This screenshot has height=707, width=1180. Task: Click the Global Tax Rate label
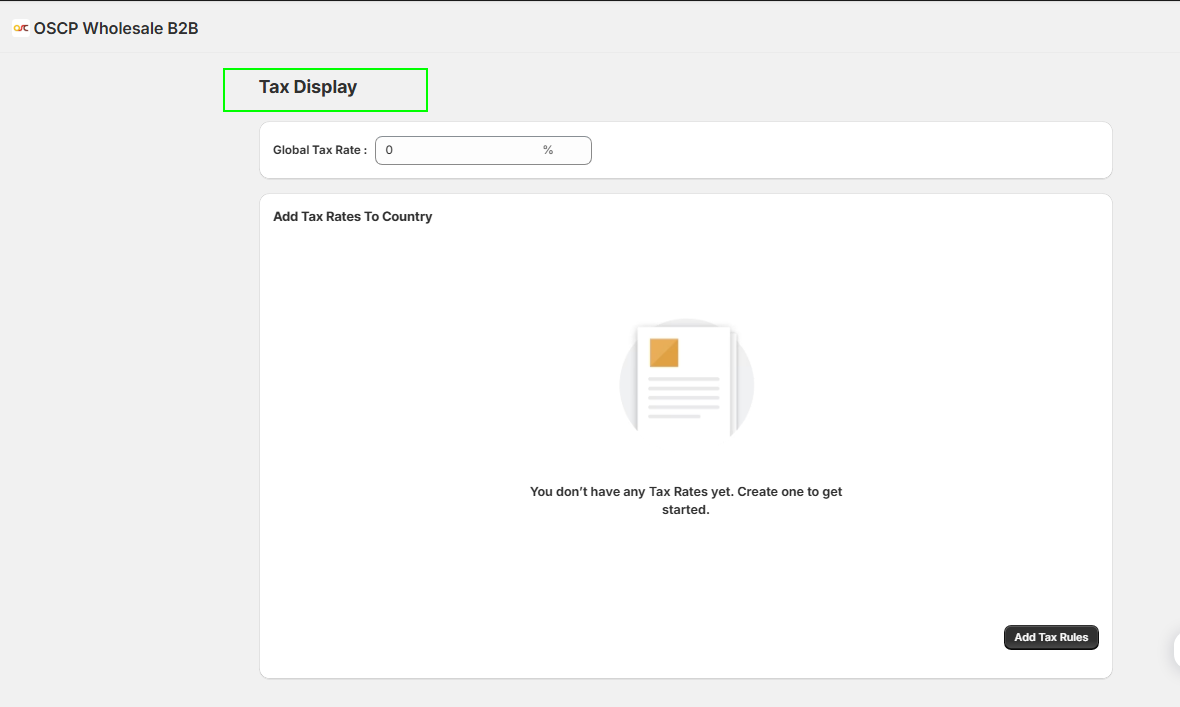pyautogui.click(x=318, y=149)
